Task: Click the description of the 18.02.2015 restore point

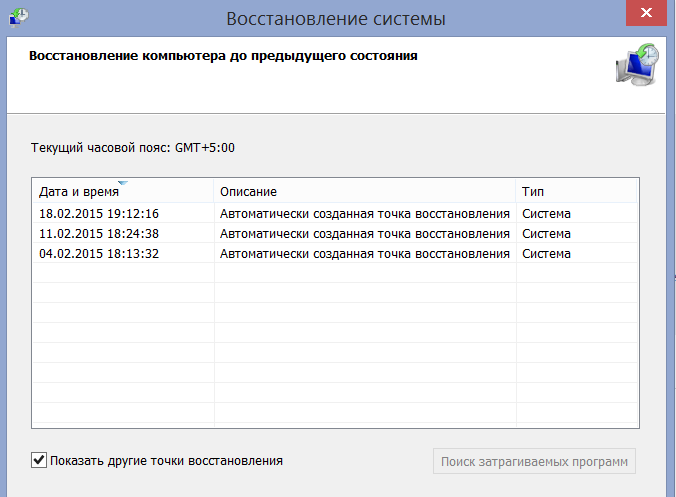Action: click(365, 214)
